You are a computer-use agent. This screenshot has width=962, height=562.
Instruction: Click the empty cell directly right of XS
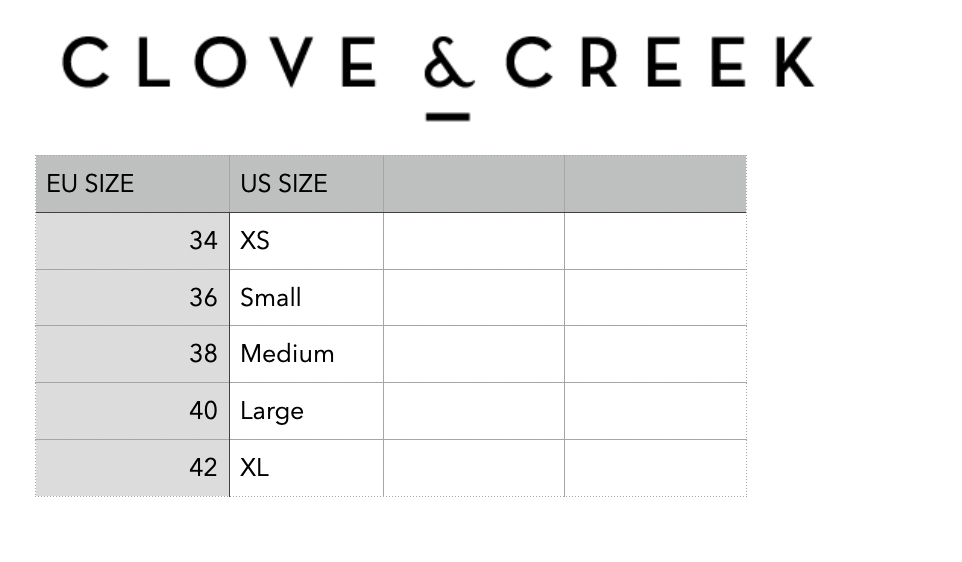(x=473, y=241)
